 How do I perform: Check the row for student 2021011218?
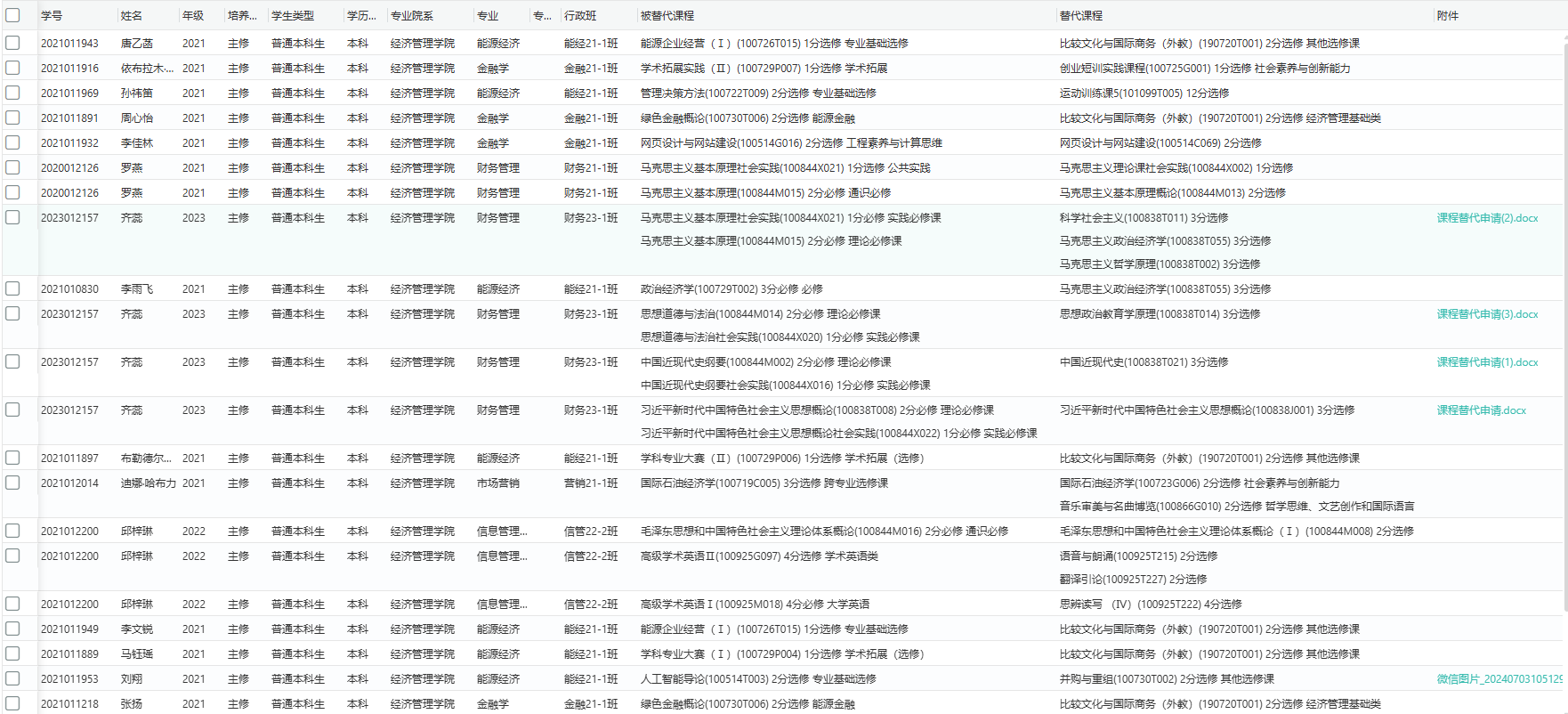point(12,703)
